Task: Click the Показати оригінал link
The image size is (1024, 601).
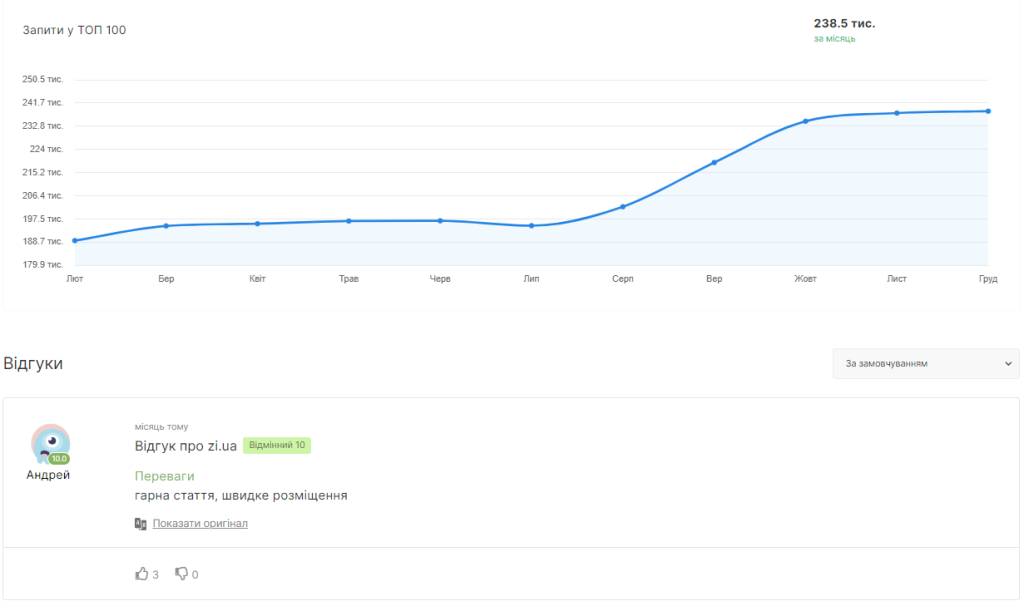Action: [200, 523]
